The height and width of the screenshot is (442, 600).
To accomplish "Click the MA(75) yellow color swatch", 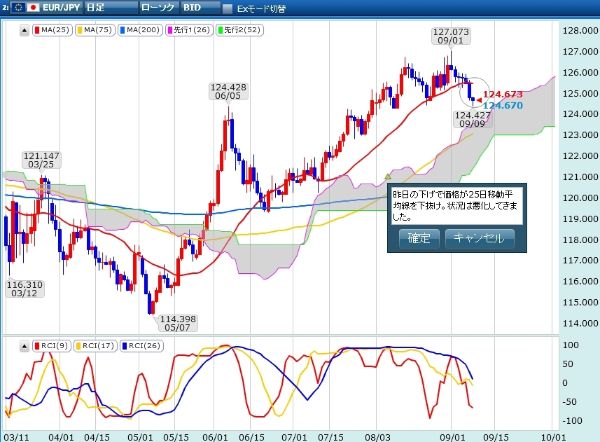I will pos(80,30).
